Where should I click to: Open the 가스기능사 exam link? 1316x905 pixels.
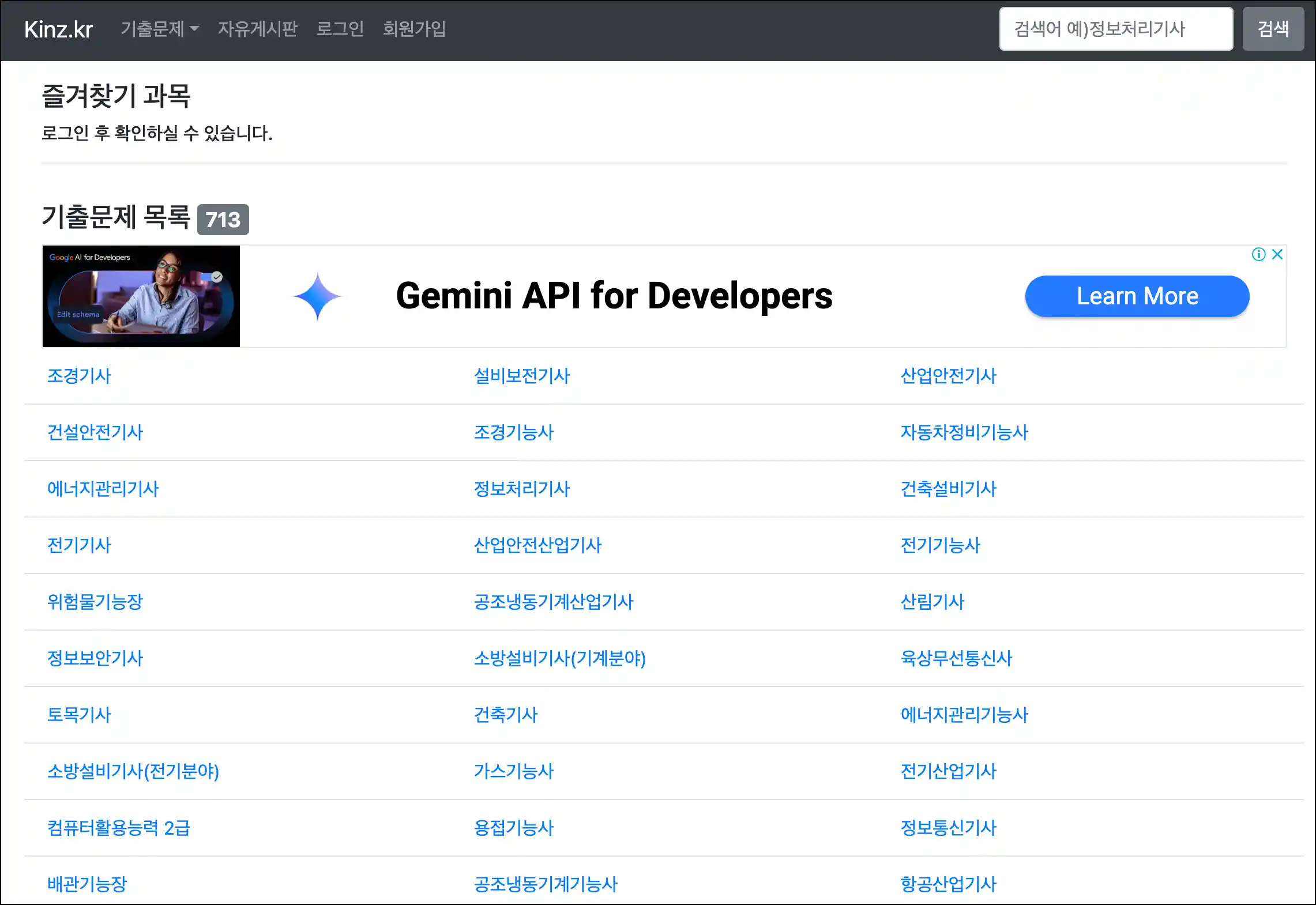(x=514, y=771)
